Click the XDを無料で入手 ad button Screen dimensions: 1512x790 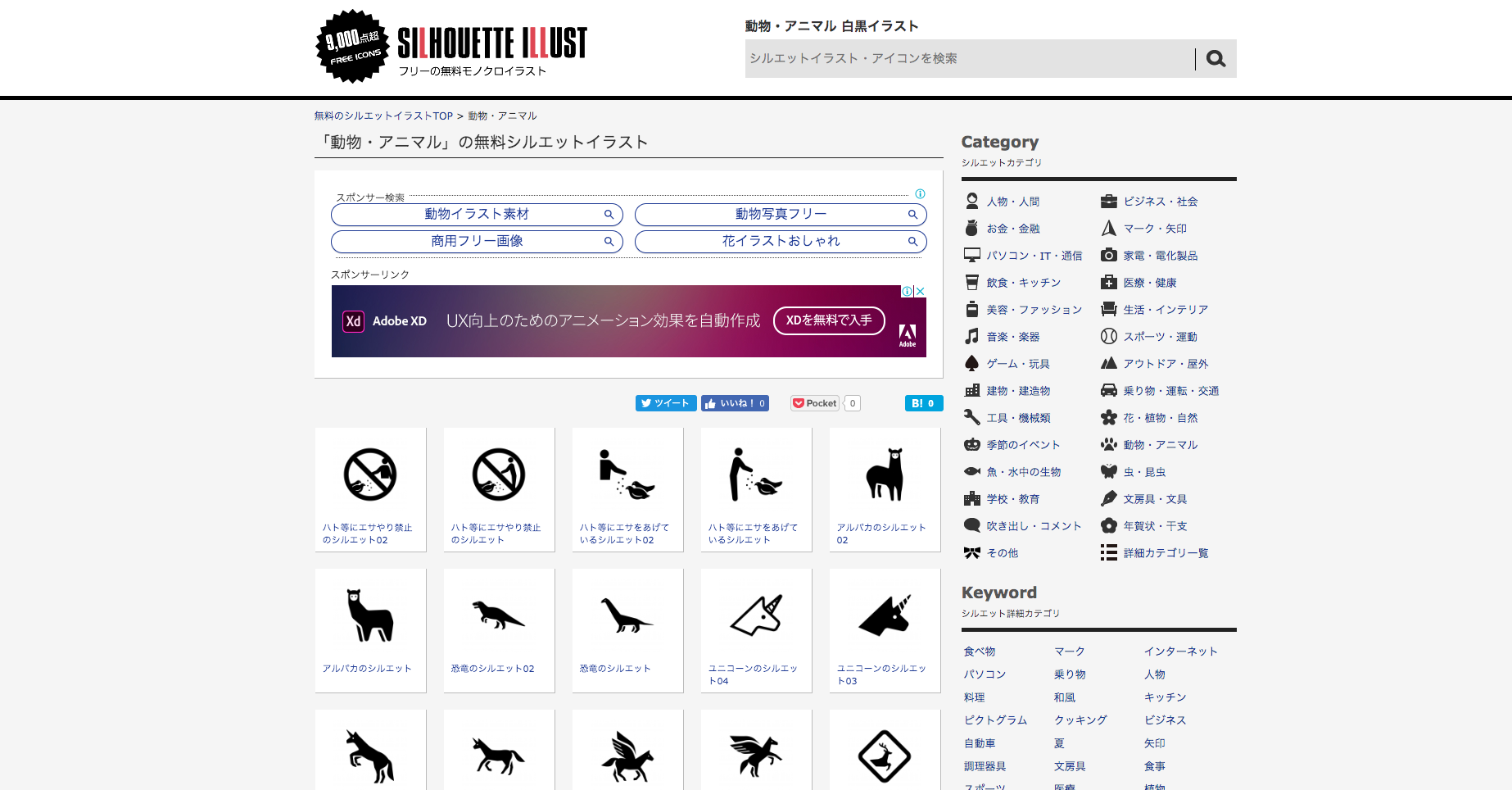[x=829, y=320]
